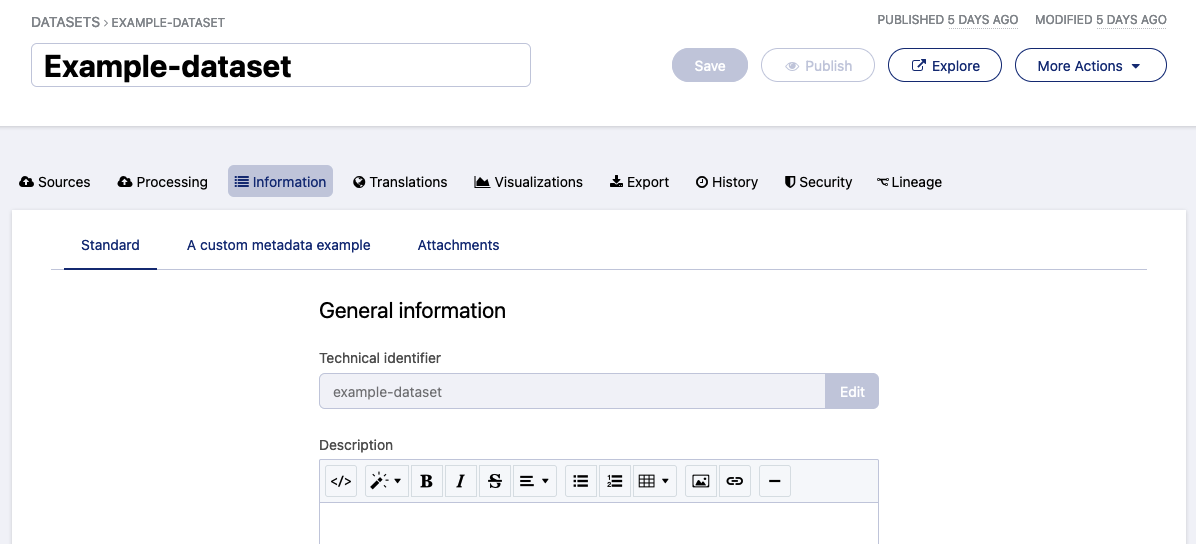Insert unordered bullet list
Image resolution: width=1196 pixels, height=544 pixels.
[580, 481]
